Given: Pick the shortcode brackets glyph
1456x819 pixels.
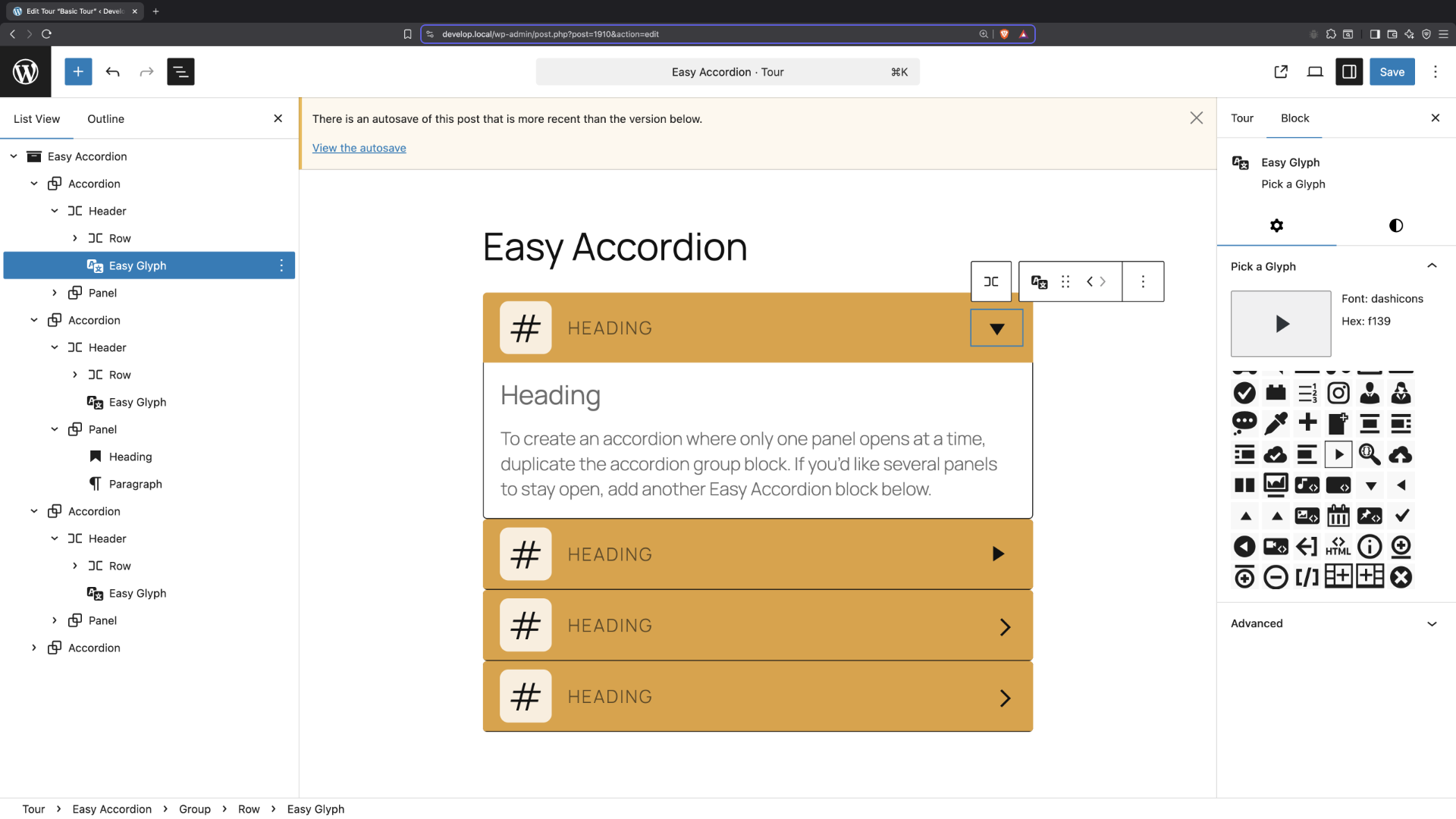Looking at the screenshot, I should (x=1307, y=578).
